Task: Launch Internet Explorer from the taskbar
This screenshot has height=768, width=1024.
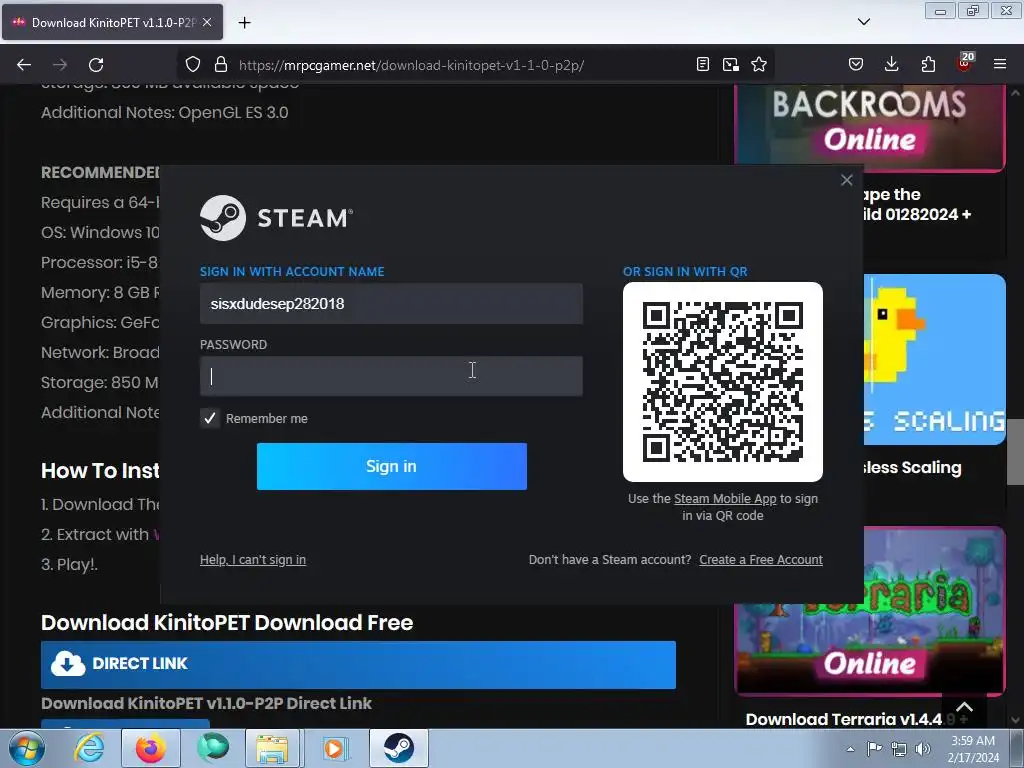Action: point(89,748)
